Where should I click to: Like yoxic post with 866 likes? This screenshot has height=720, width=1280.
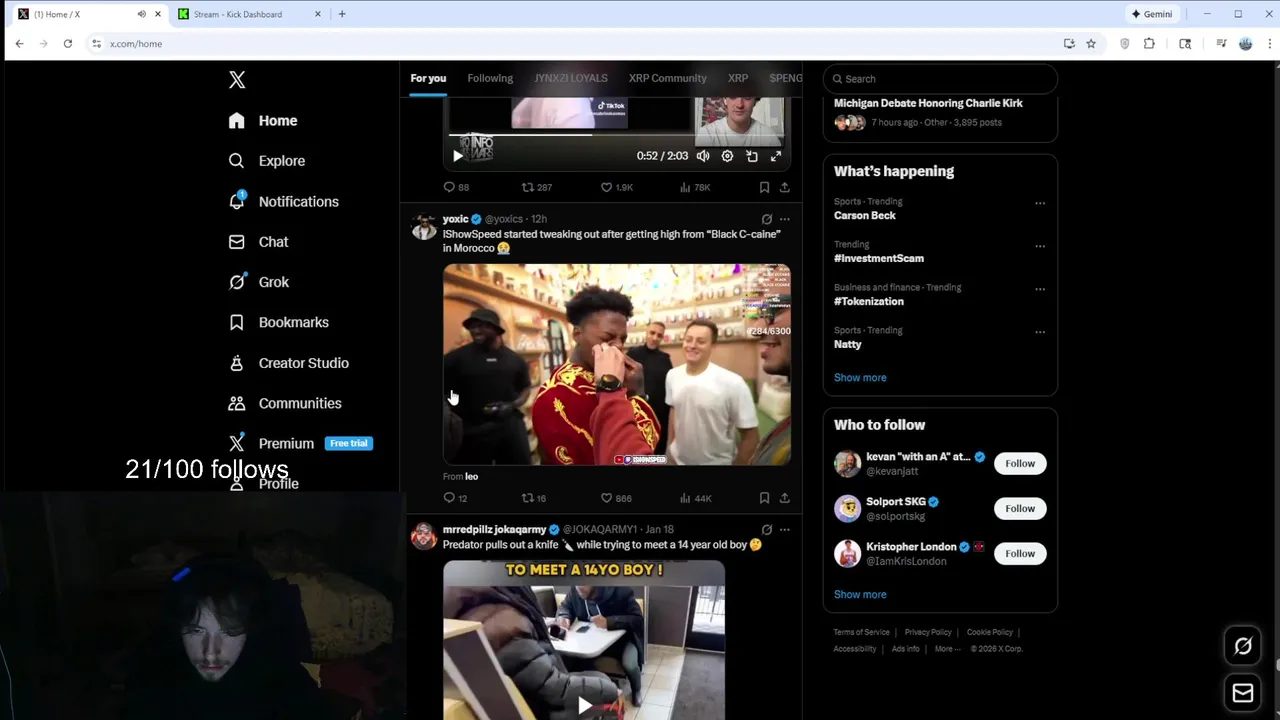point(616,498)
